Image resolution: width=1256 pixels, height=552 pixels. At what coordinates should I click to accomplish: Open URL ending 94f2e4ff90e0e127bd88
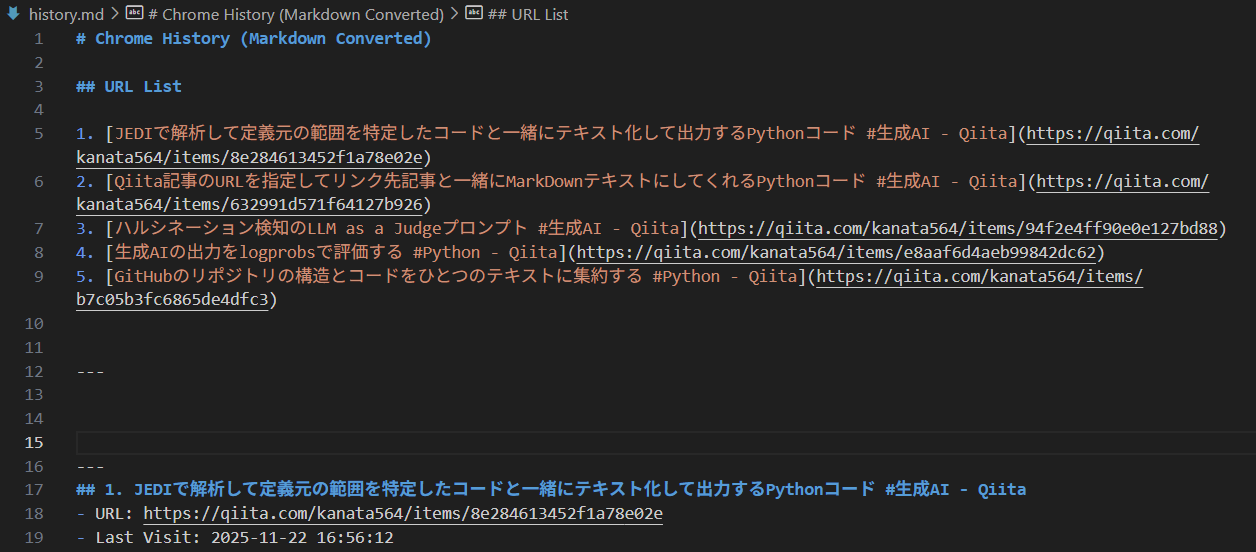click(958, 229)
